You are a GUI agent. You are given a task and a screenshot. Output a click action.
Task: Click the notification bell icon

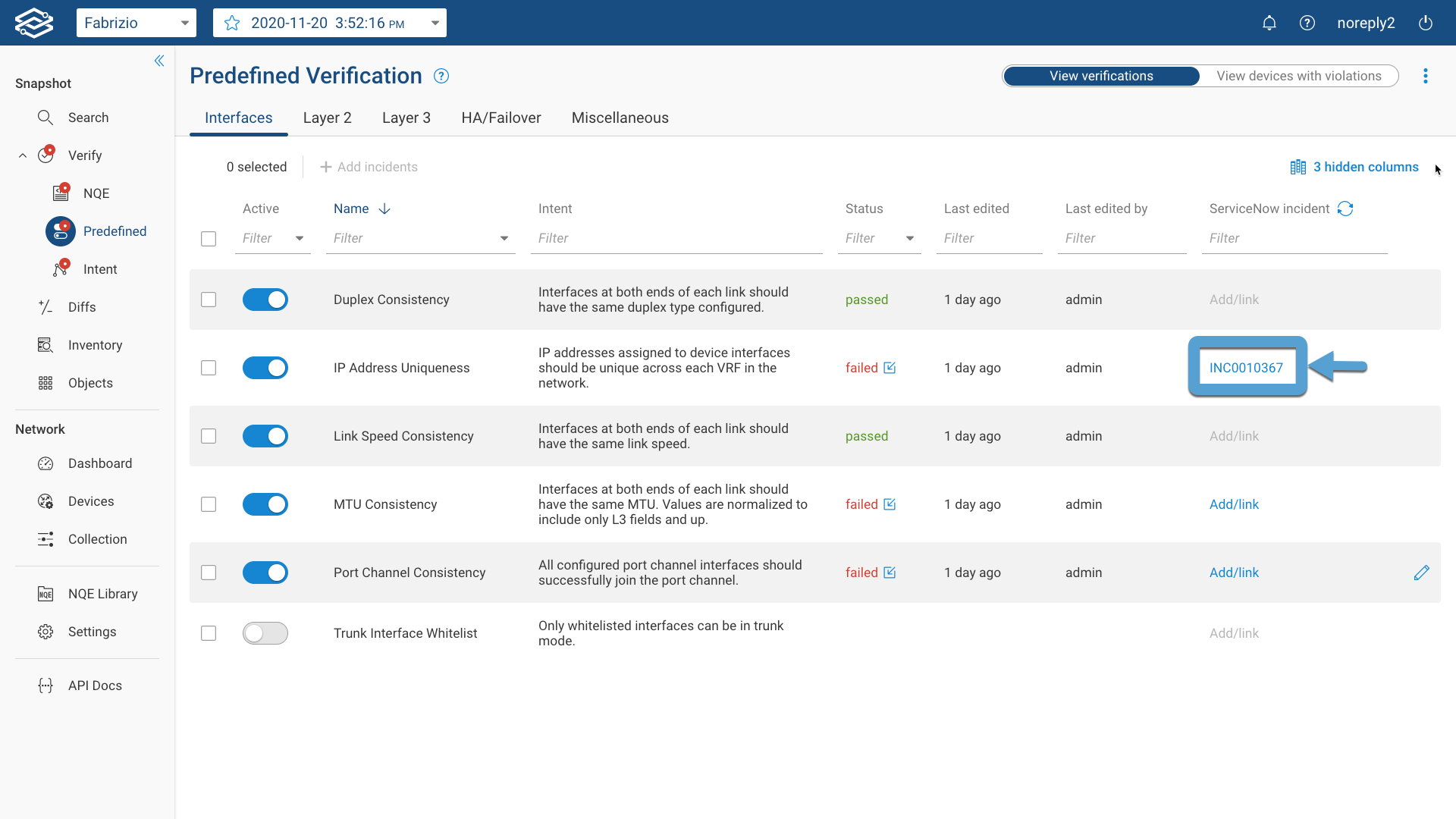pyautogui.click(x=1270, y=23)
